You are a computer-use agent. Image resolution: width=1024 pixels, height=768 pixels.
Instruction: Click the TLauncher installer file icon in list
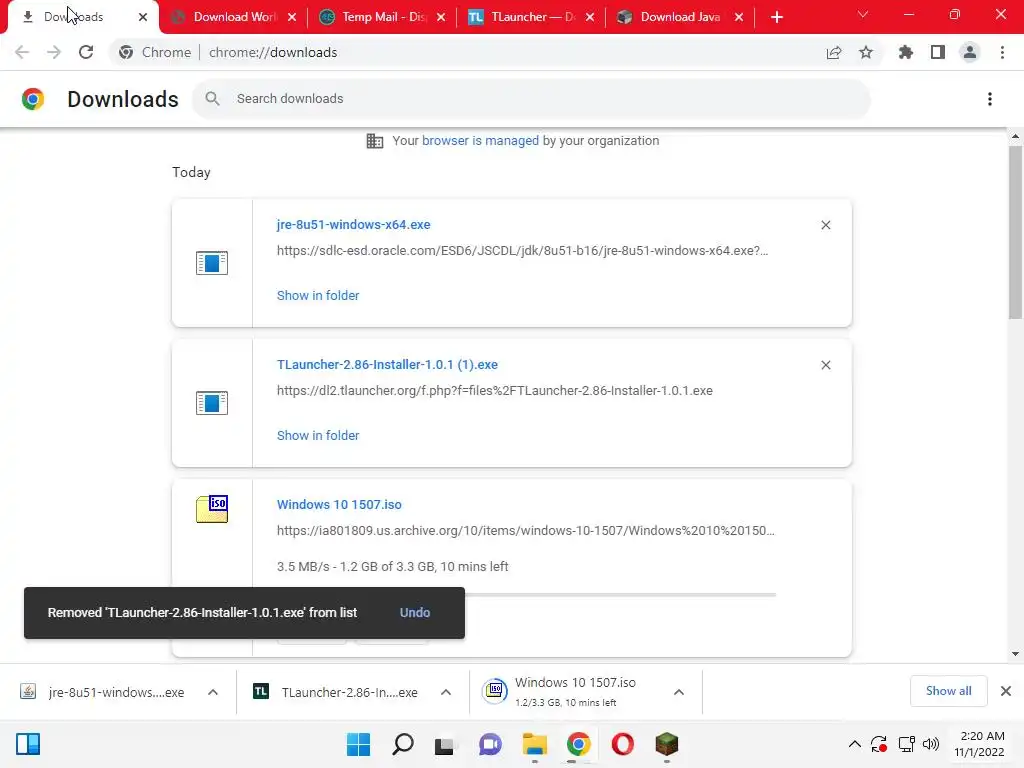point(212,403)
